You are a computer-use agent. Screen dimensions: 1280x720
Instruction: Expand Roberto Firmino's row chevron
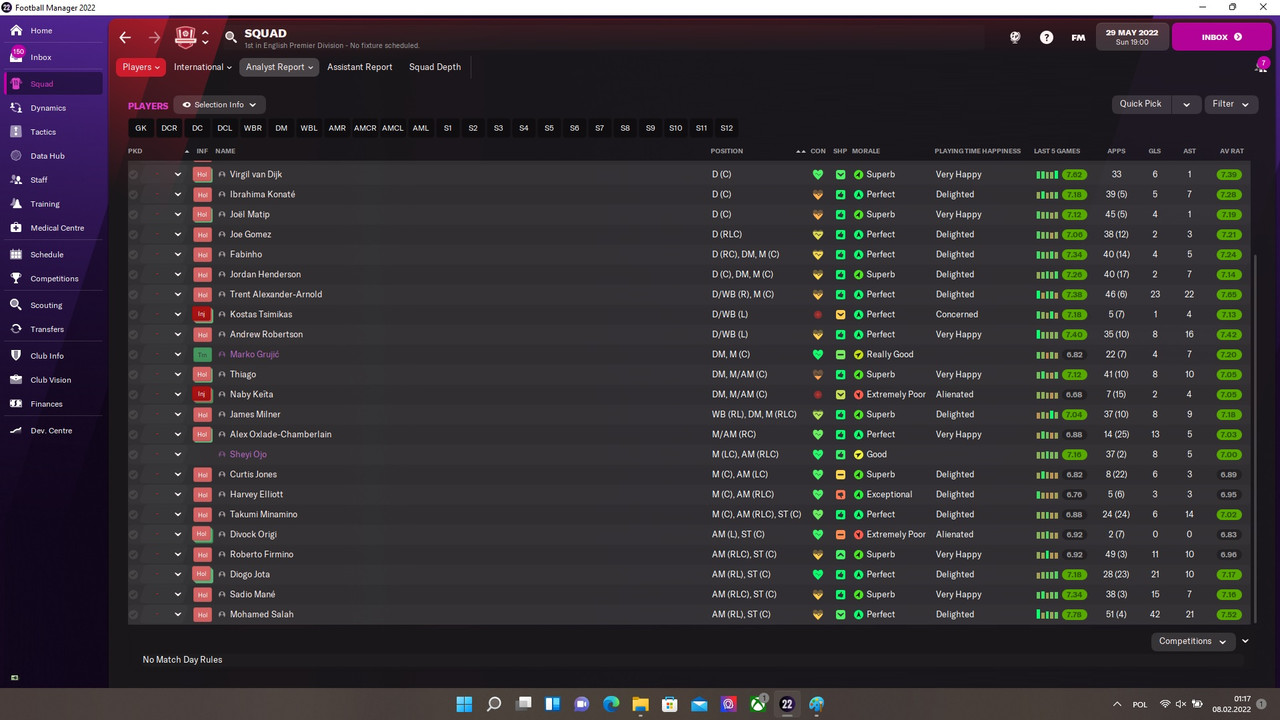[x=178, y=554]
